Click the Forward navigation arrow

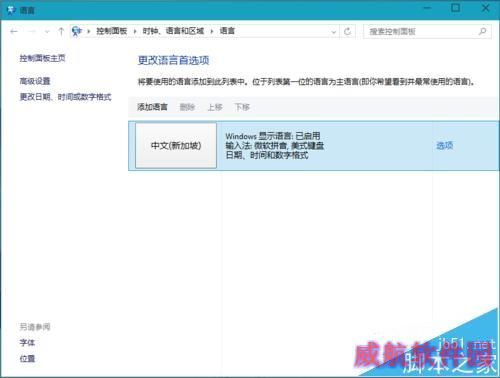pyautogui.click(x=32, y=32)
